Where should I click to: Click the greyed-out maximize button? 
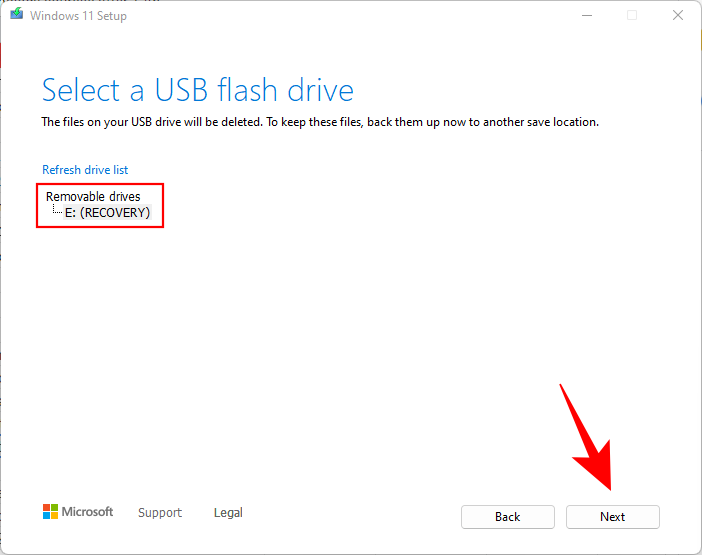click(631, 16)
